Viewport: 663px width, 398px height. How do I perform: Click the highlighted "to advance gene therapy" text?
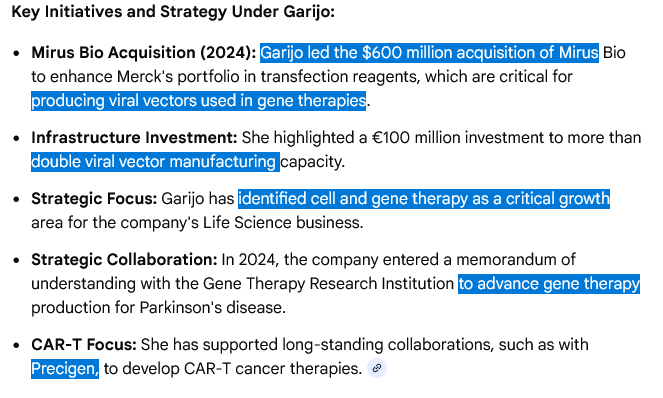coord(549,283)
